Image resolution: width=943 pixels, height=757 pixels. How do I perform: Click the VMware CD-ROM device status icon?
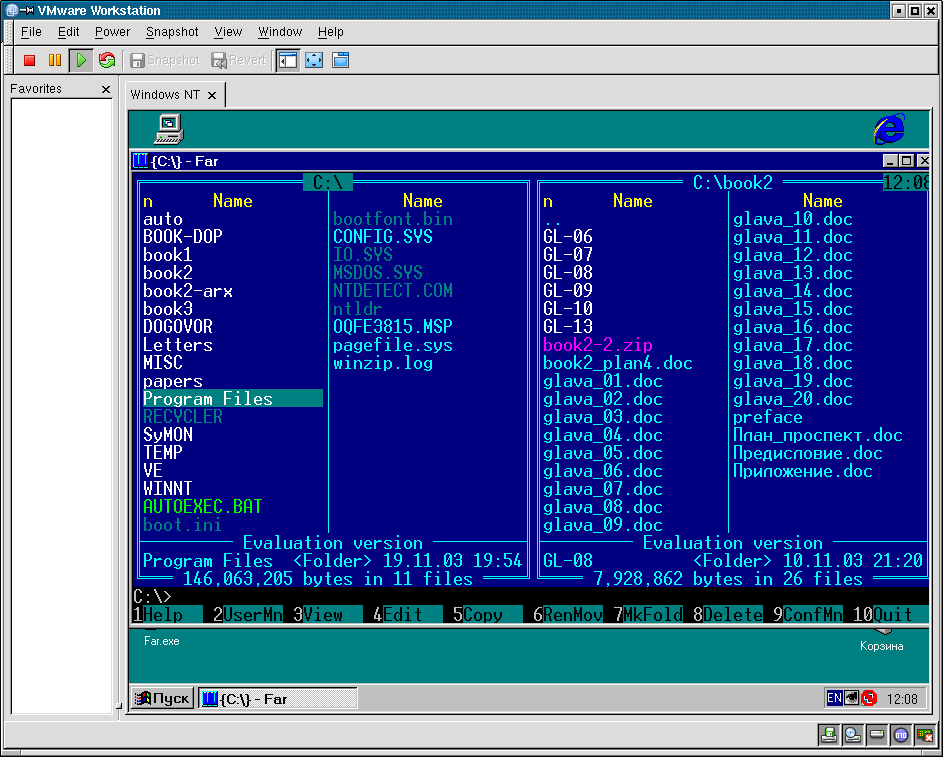point(853,735)
